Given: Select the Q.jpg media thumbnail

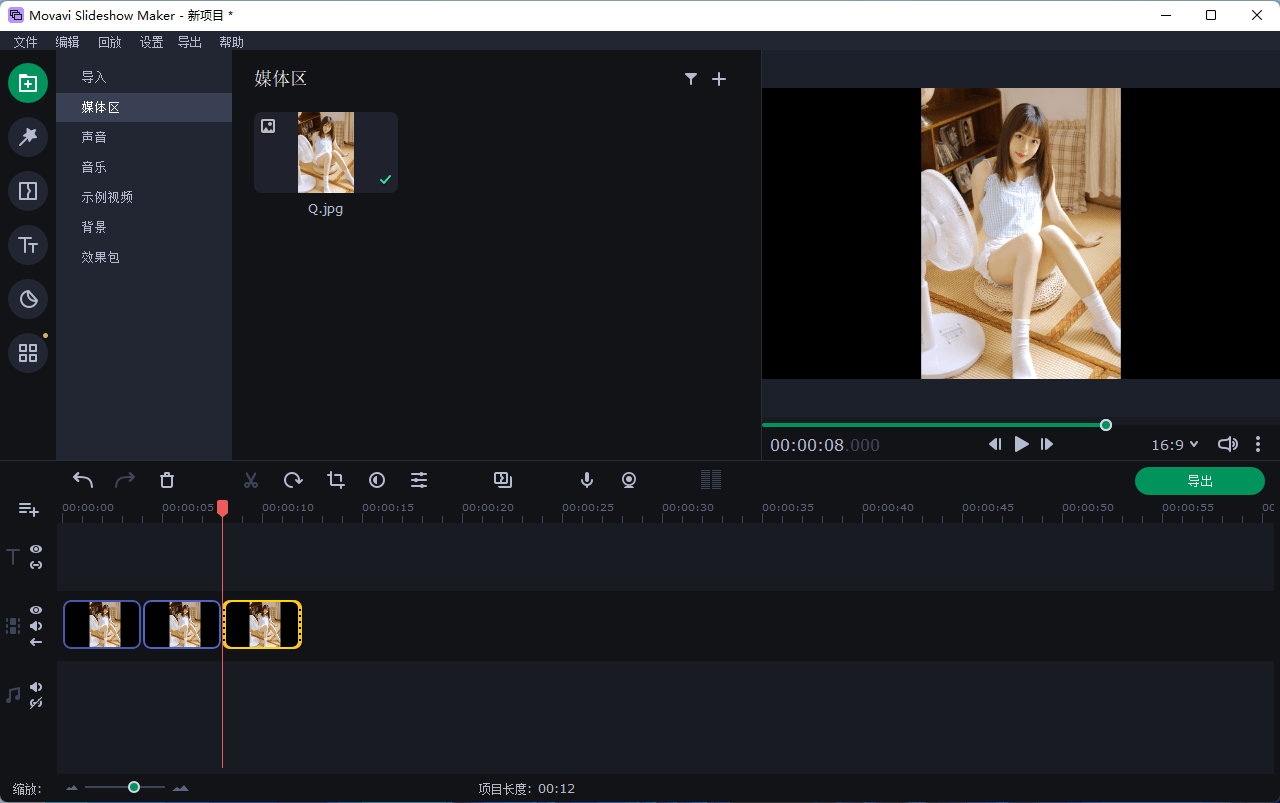Looking at the screenshot, I should coord(326,152).
